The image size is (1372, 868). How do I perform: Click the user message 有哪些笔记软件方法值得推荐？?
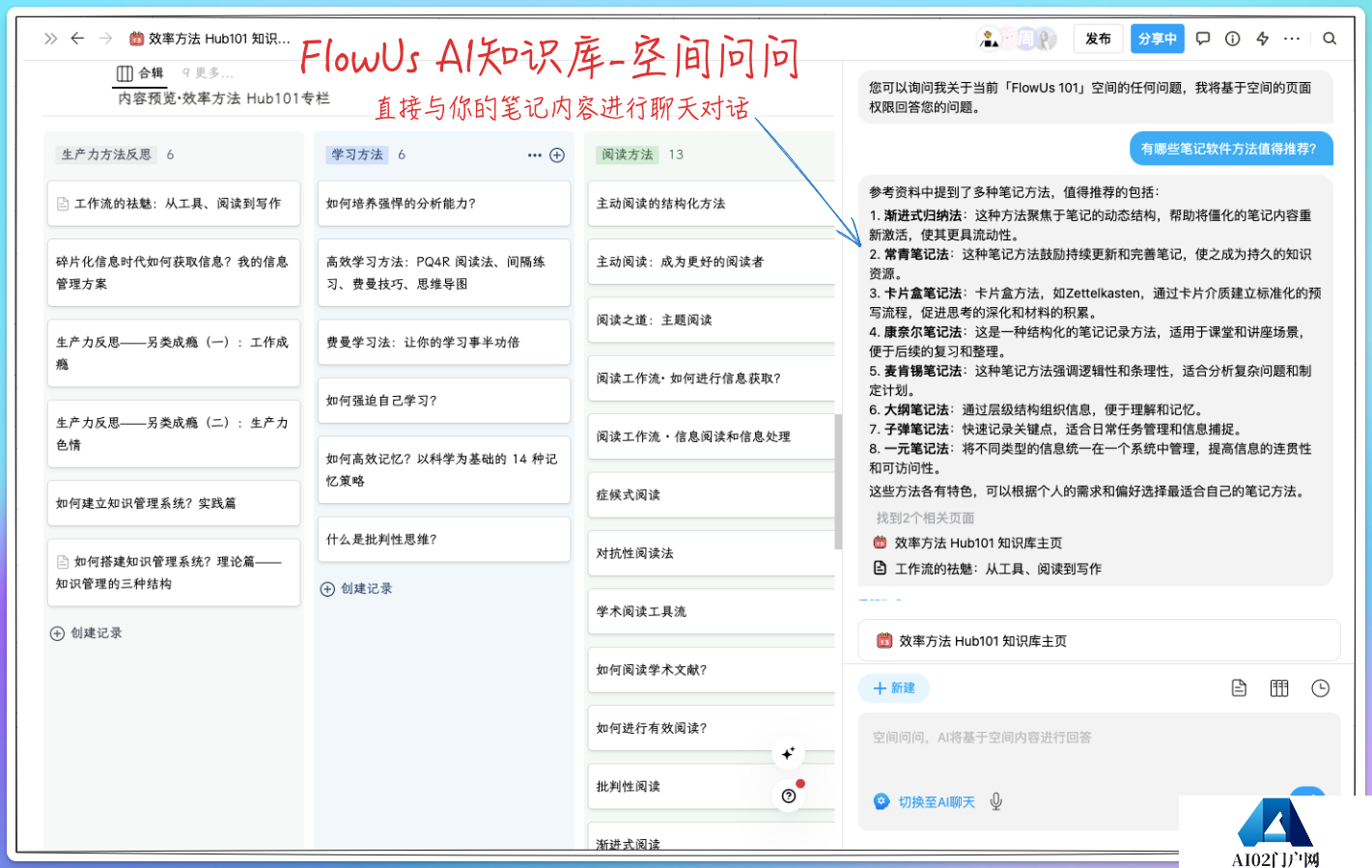coord(1230,149)
